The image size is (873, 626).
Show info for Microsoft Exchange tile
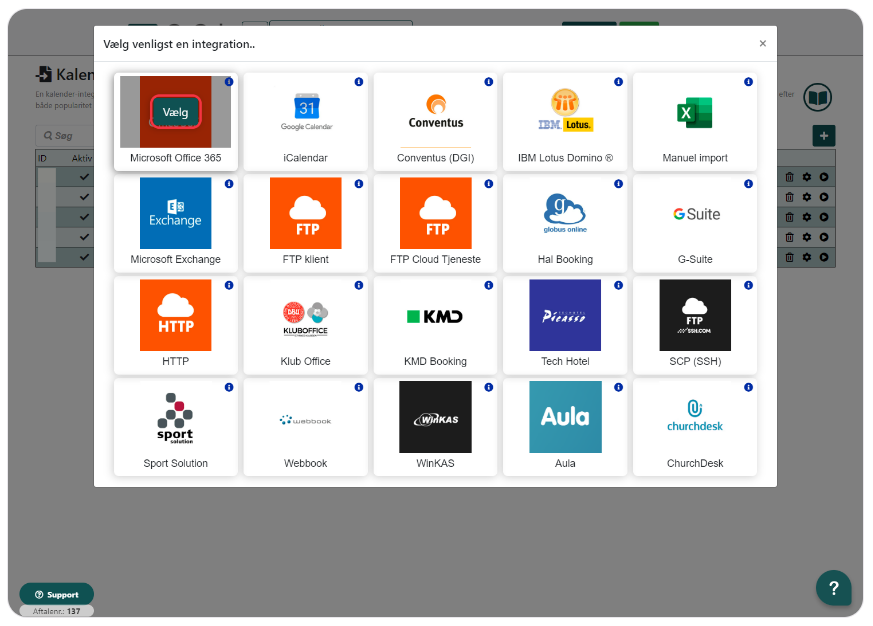pyautogui.click(x=229, y=184)
